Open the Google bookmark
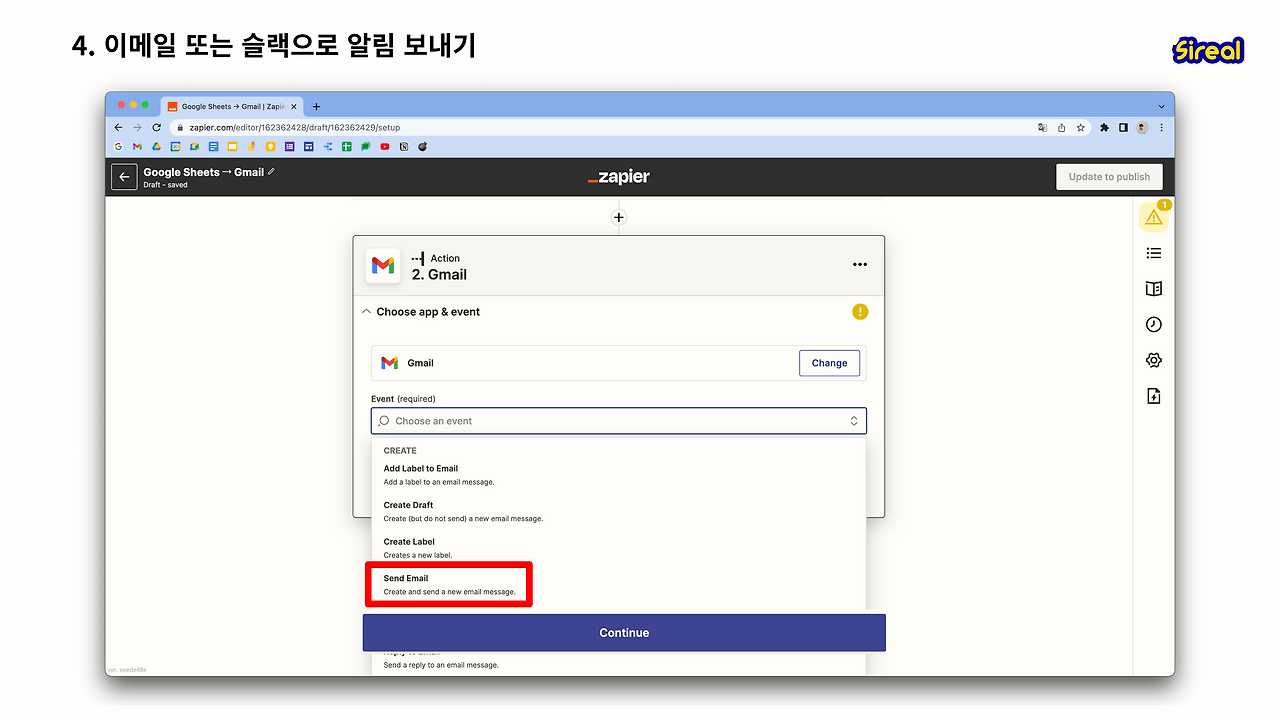The image size is (1280, 720). point(118,147)
